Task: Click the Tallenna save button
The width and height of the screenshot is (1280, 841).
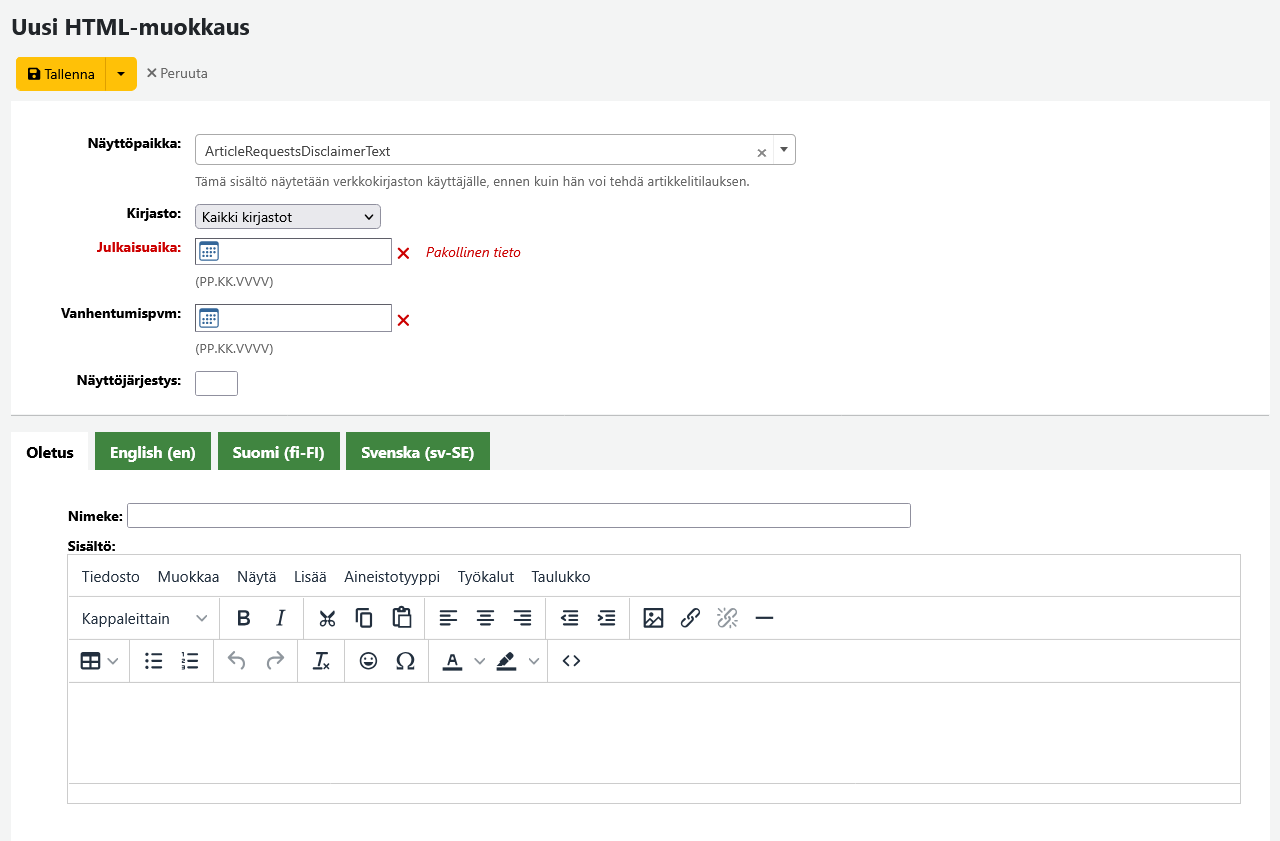Action: (61, 74)
